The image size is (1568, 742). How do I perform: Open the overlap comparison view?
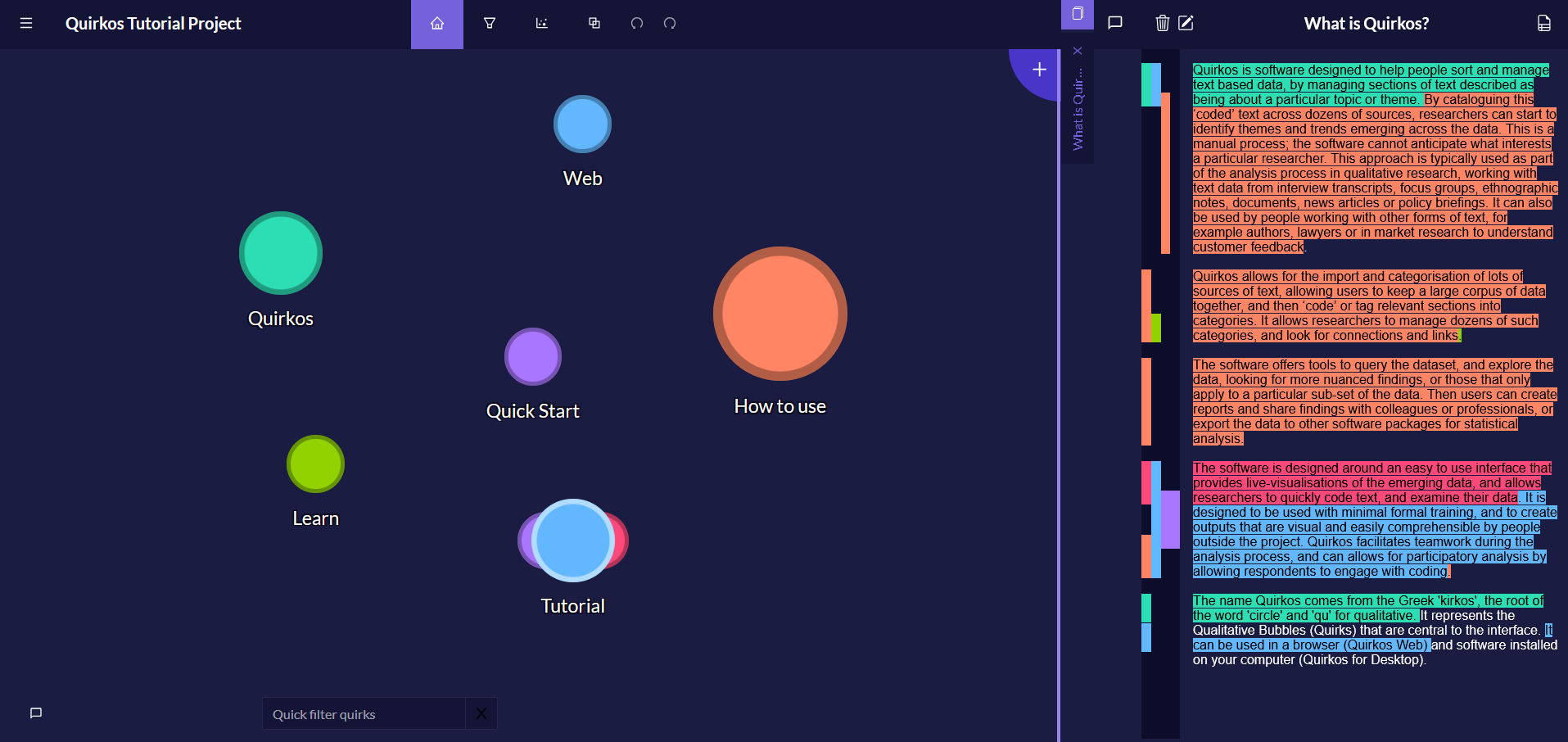[x=594, y=24]
